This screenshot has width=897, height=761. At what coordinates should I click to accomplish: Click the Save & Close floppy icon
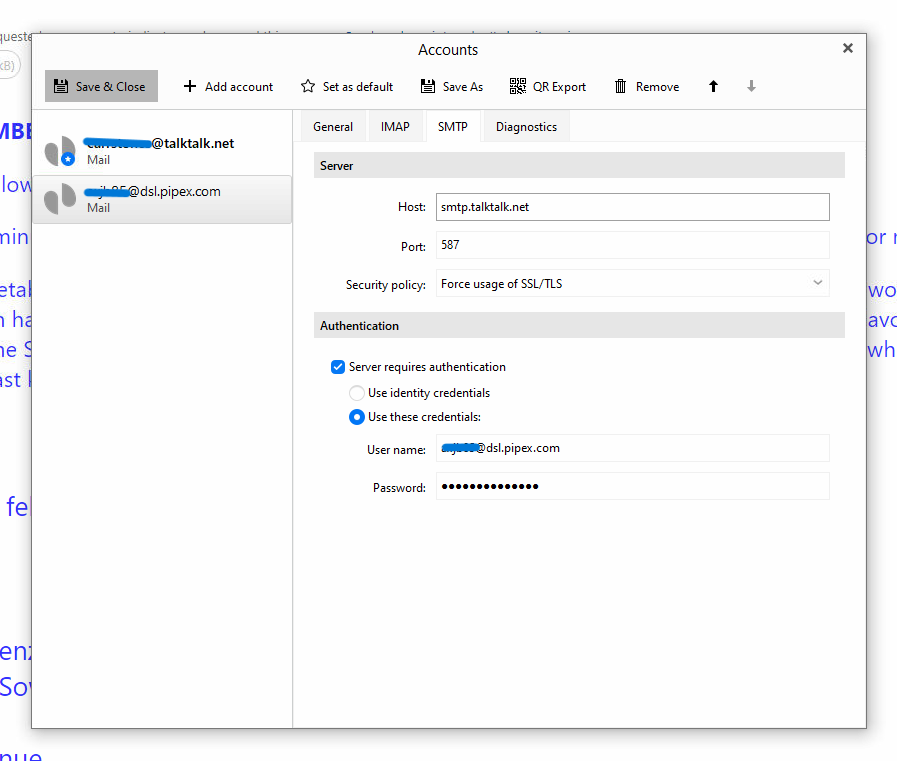point(61,87)
